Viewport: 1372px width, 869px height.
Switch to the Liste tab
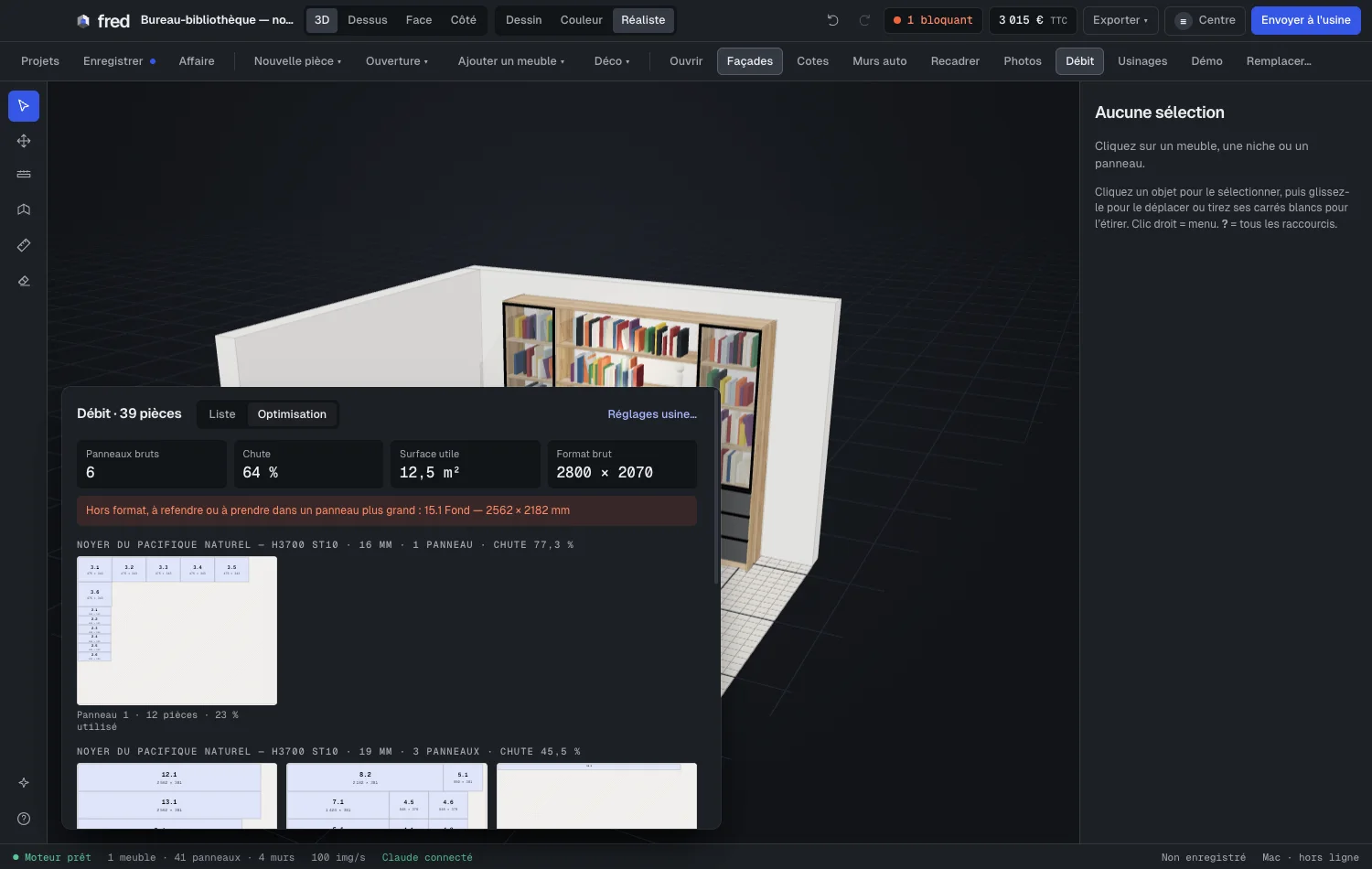coord(222,414)
